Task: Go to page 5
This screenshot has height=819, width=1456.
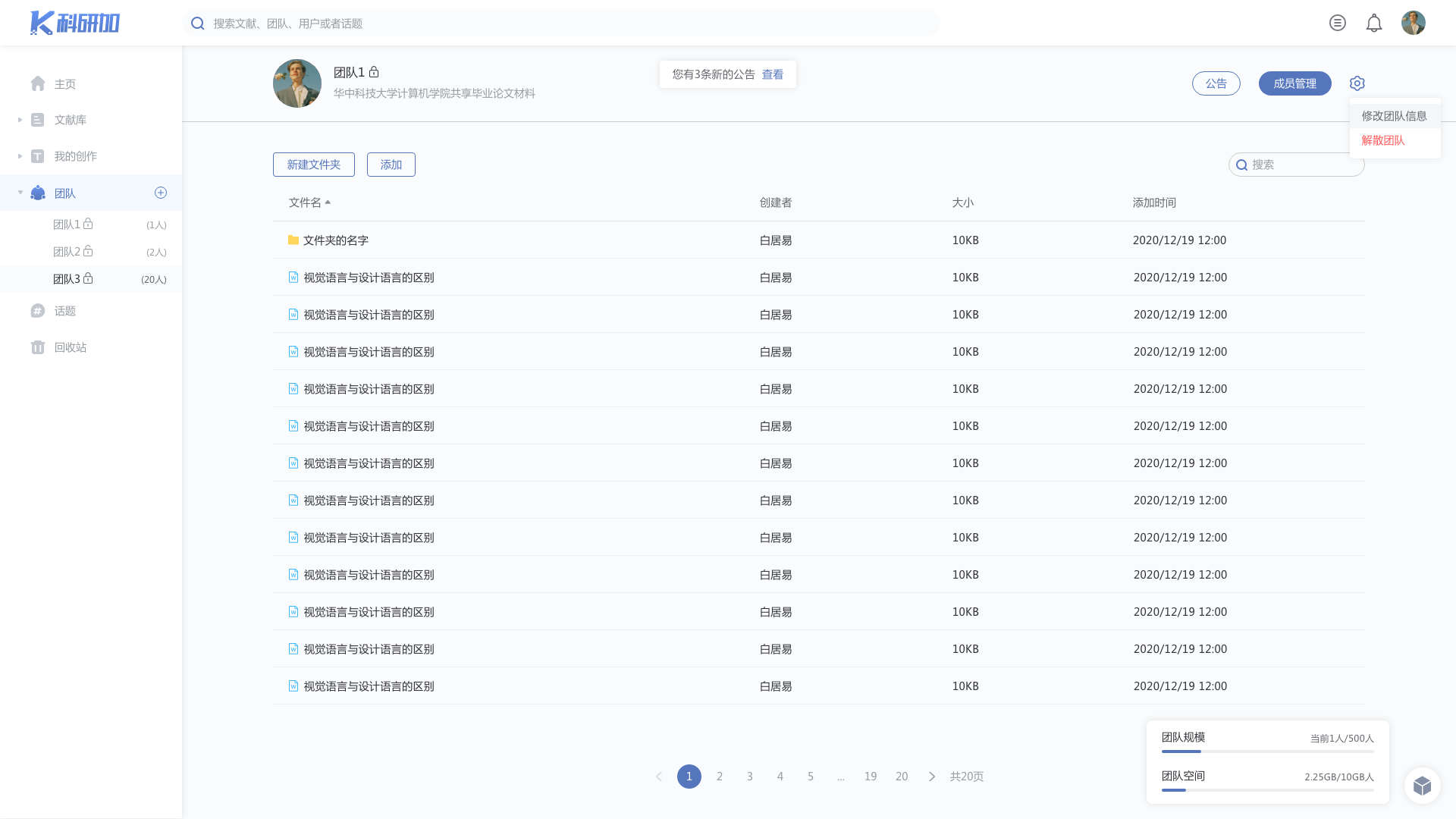Action: point(811,777)
